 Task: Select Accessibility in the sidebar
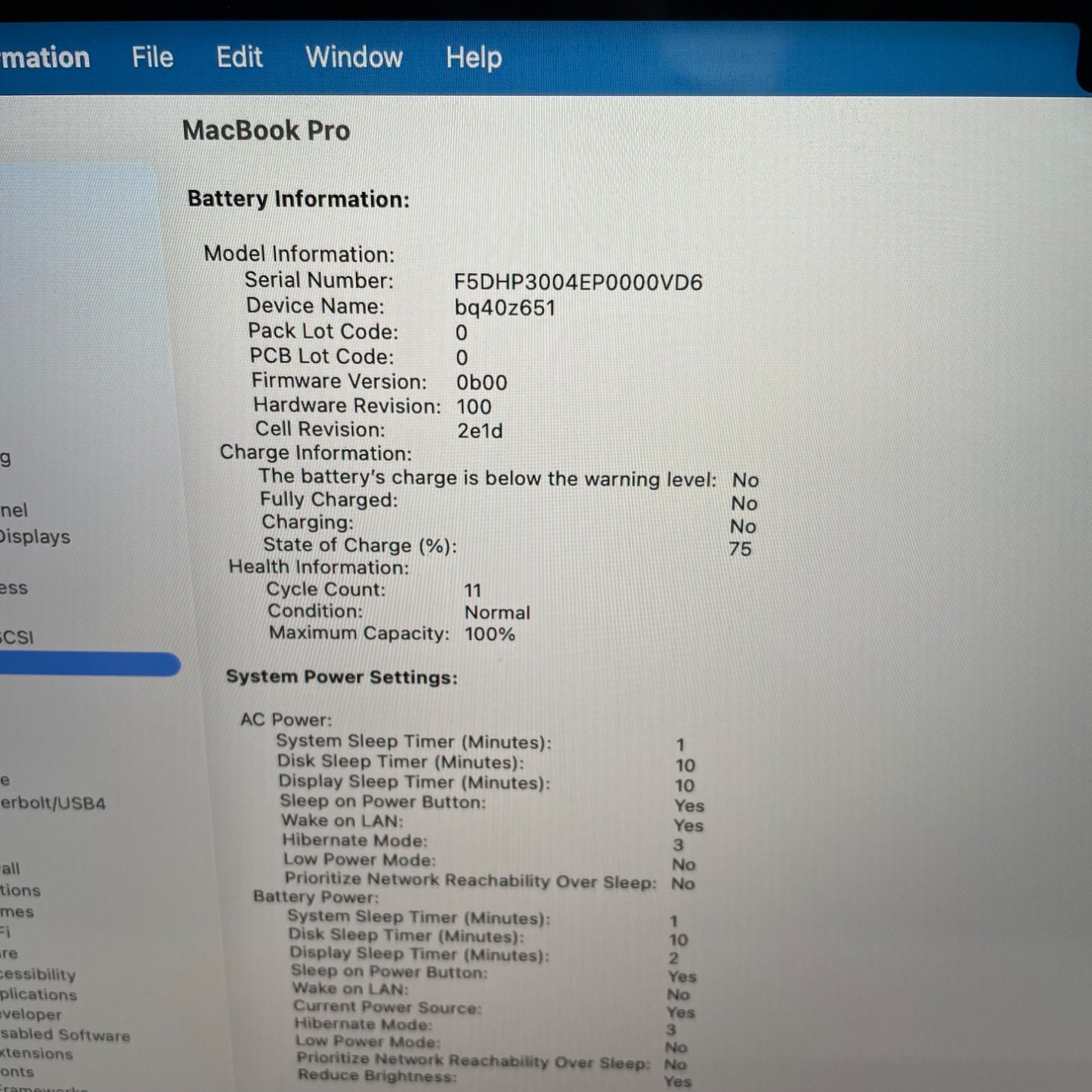38,974
